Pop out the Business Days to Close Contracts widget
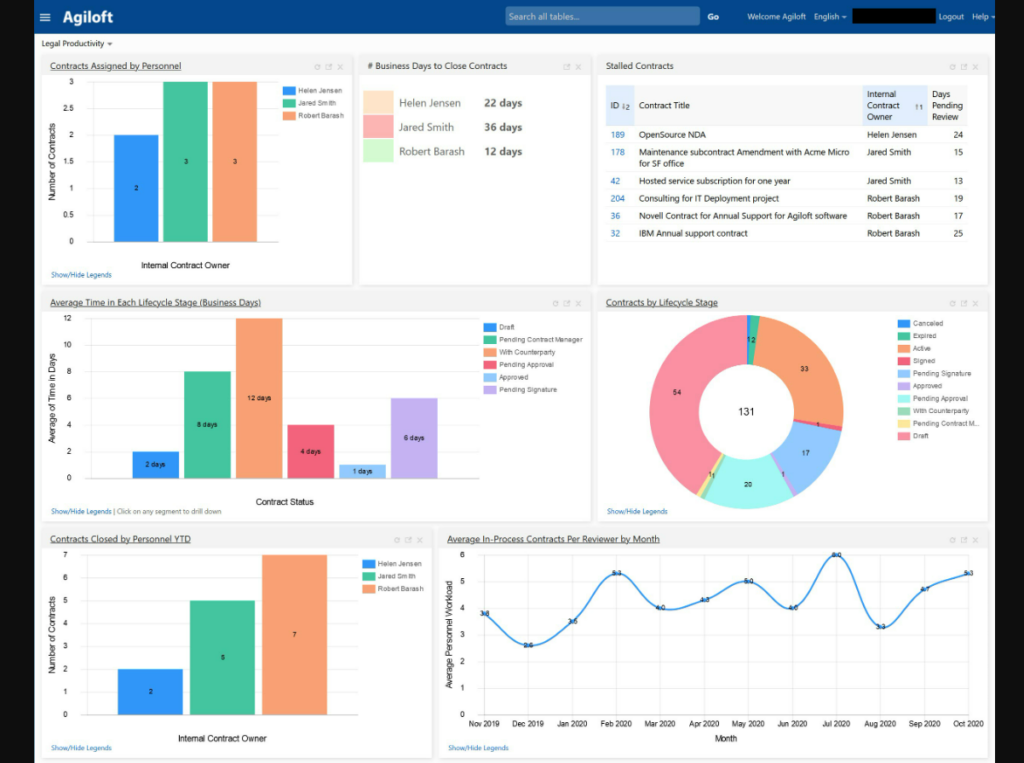This screenshot has height=763, width=1024. pyautogui.click(x=566, y=66)
